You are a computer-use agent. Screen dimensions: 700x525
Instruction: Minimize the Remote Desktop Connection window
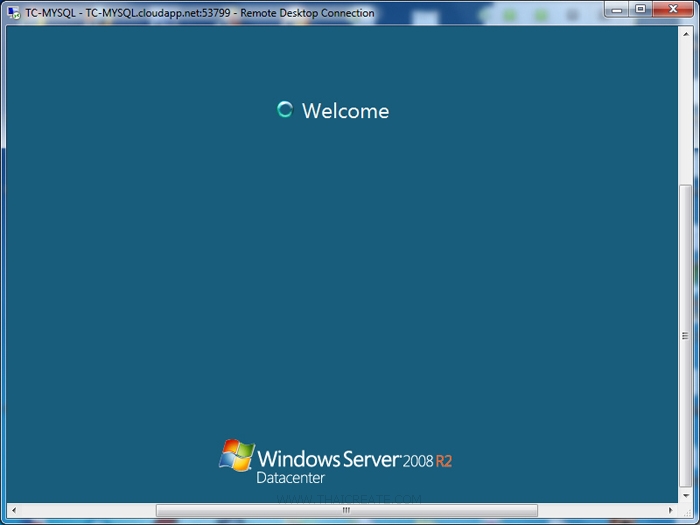(x=617, y=9)
